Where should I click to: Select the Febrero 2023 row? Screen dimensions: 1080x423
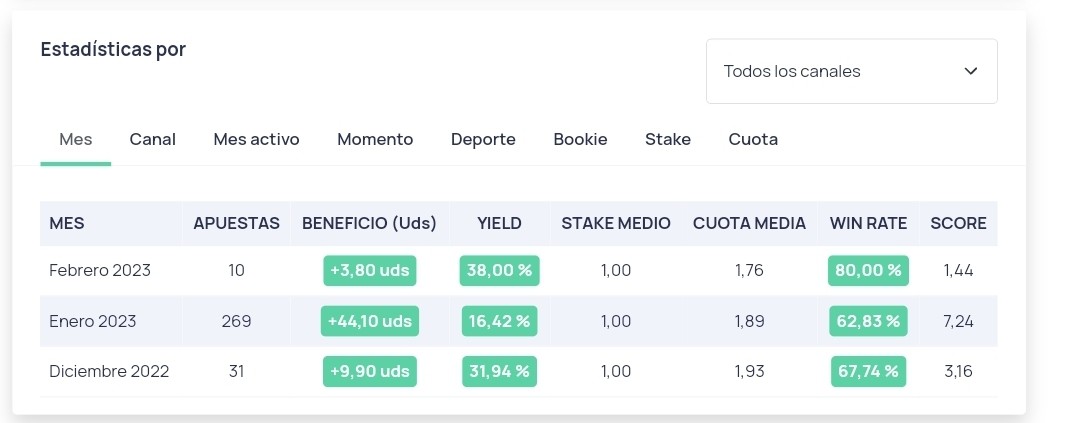[519, 270]
